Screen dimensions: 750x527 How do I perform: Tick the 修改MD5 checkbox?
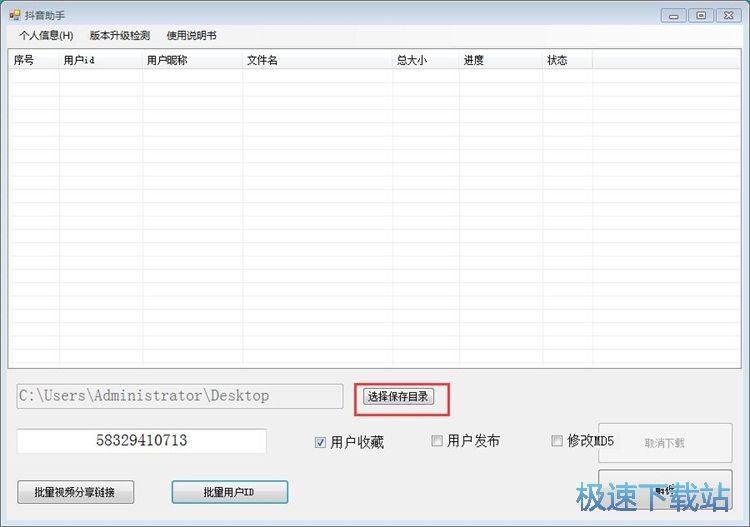click(x=557, y=441)
